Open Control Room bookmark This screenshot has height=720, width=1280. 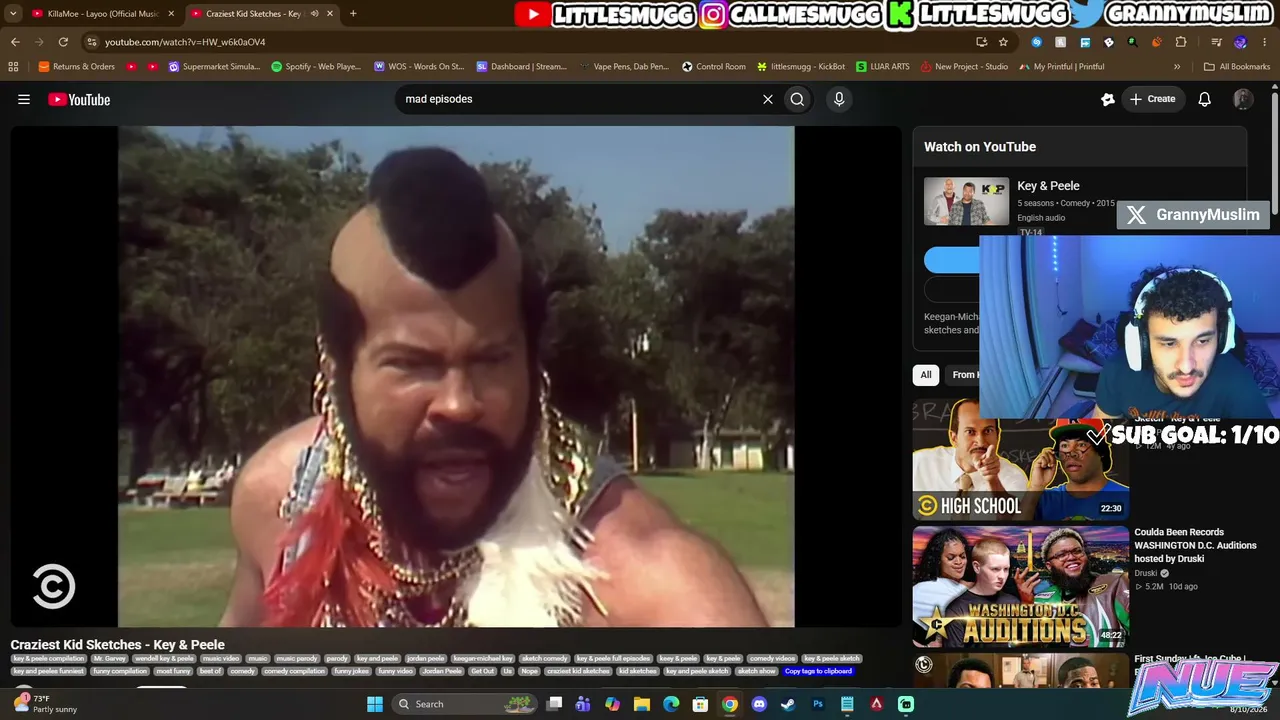pyautogui.click(x=714, y=67)
